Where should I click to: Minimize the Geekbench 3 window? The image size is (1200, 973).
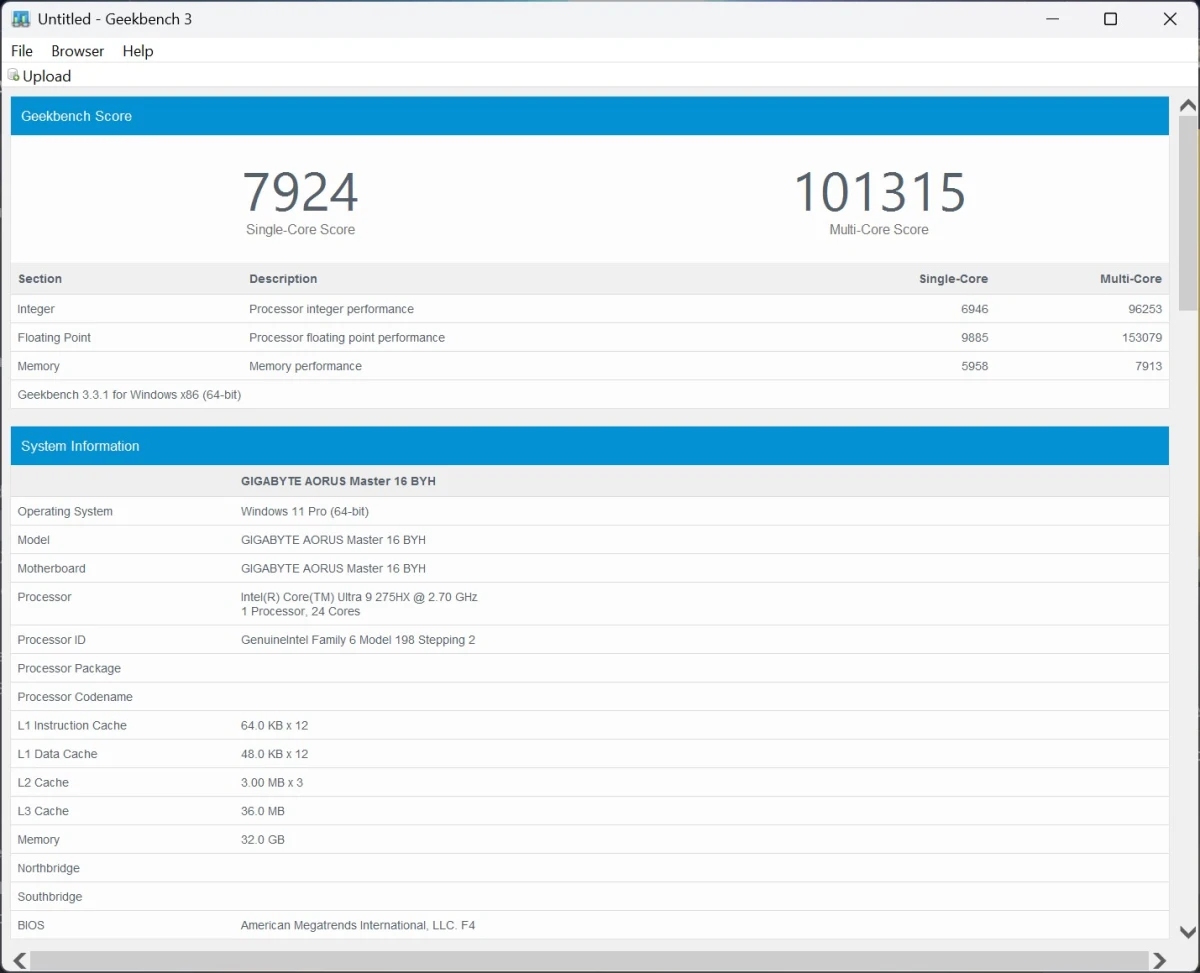point(1051,19)
